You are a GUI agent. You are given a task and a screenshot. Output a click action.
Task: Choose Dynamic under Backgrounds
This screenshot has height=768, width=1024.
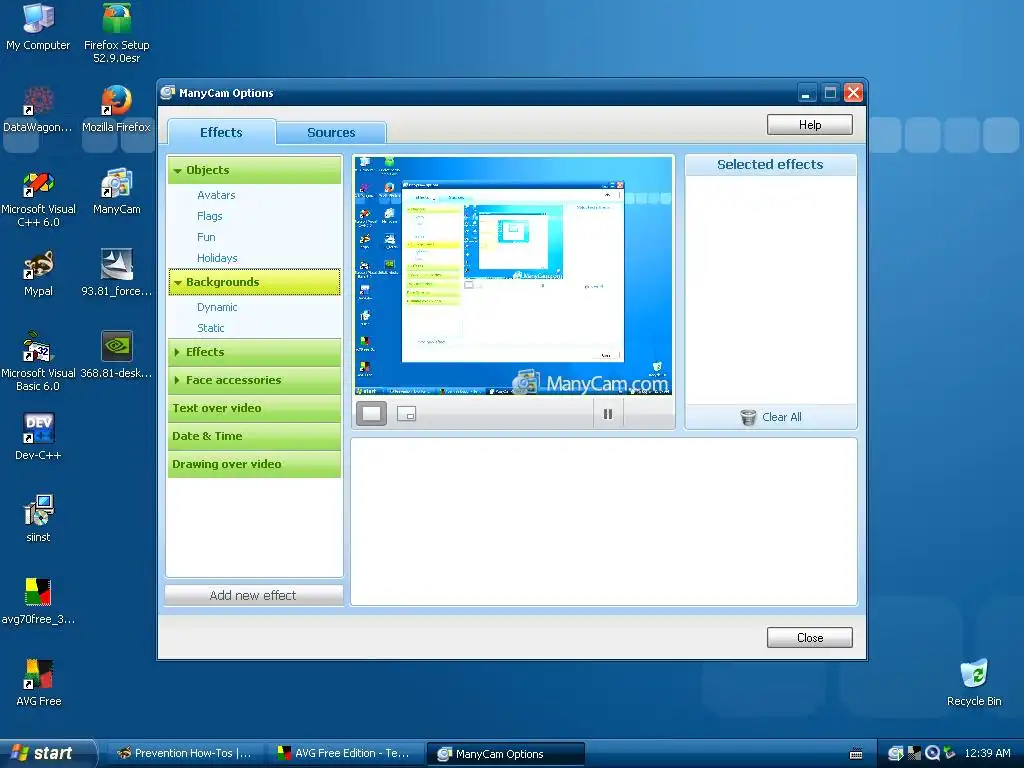tap(217, 307)
